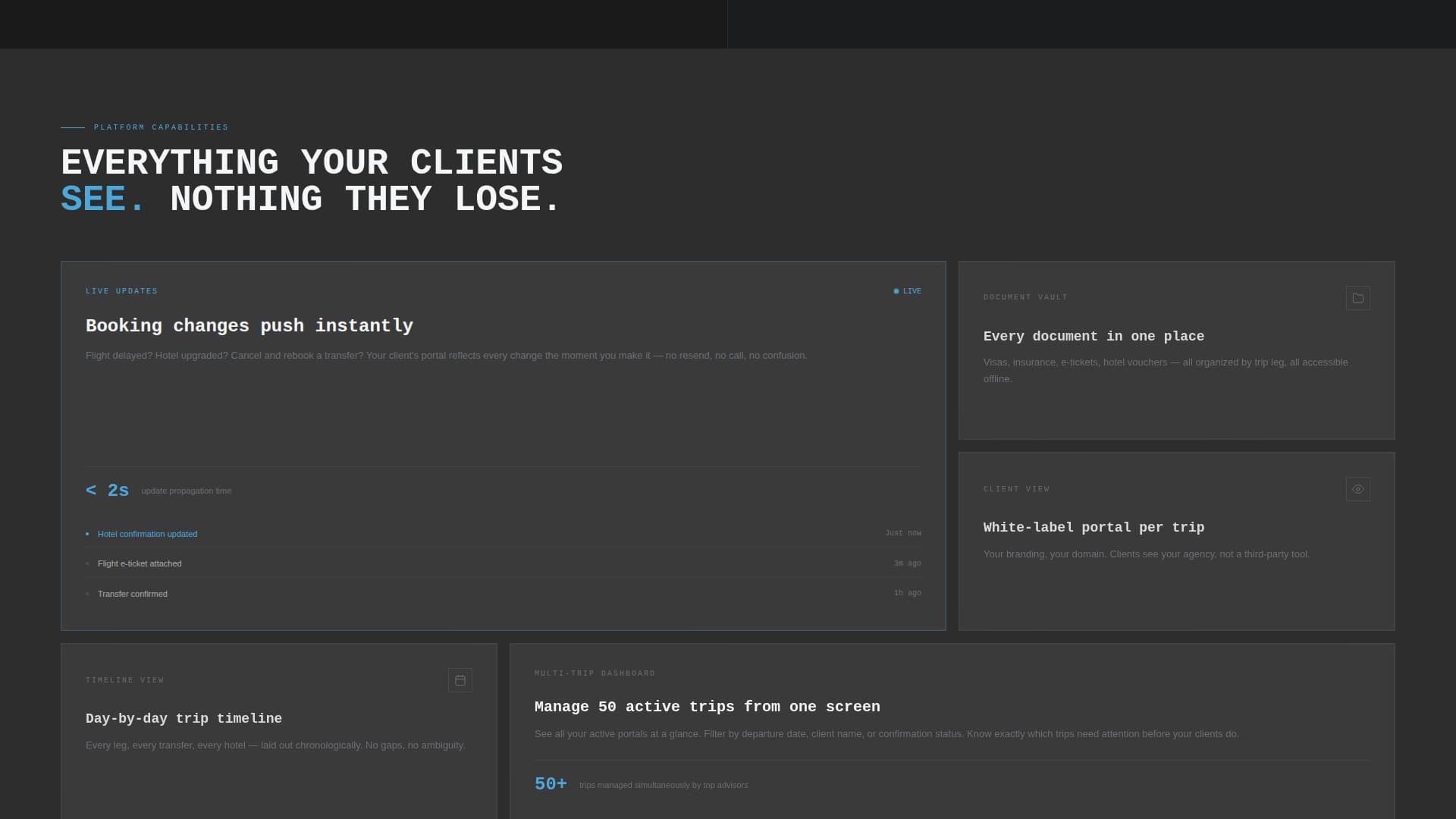Click the LIVE status indicator
Image resolution: width=1456 pixels, height=819 pixels.
(x=907, y=291)
